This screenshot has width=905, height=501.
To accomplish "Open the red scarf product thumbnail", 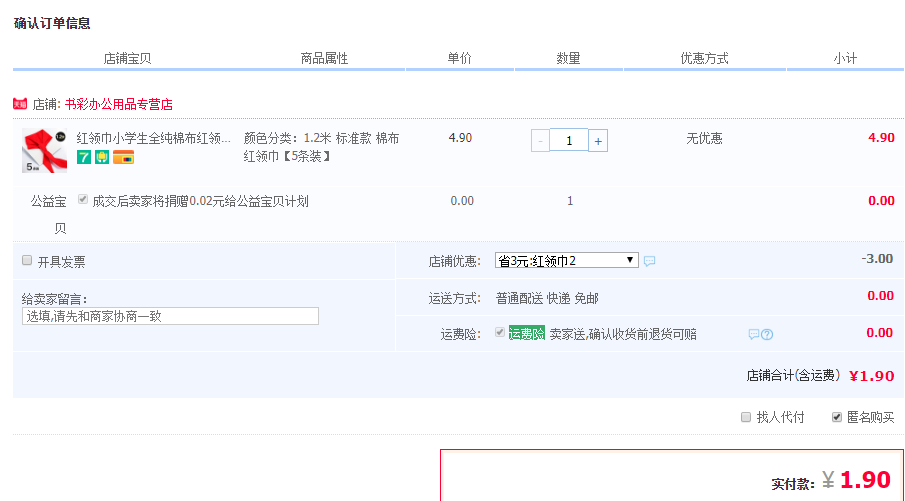I will point(44,151).
